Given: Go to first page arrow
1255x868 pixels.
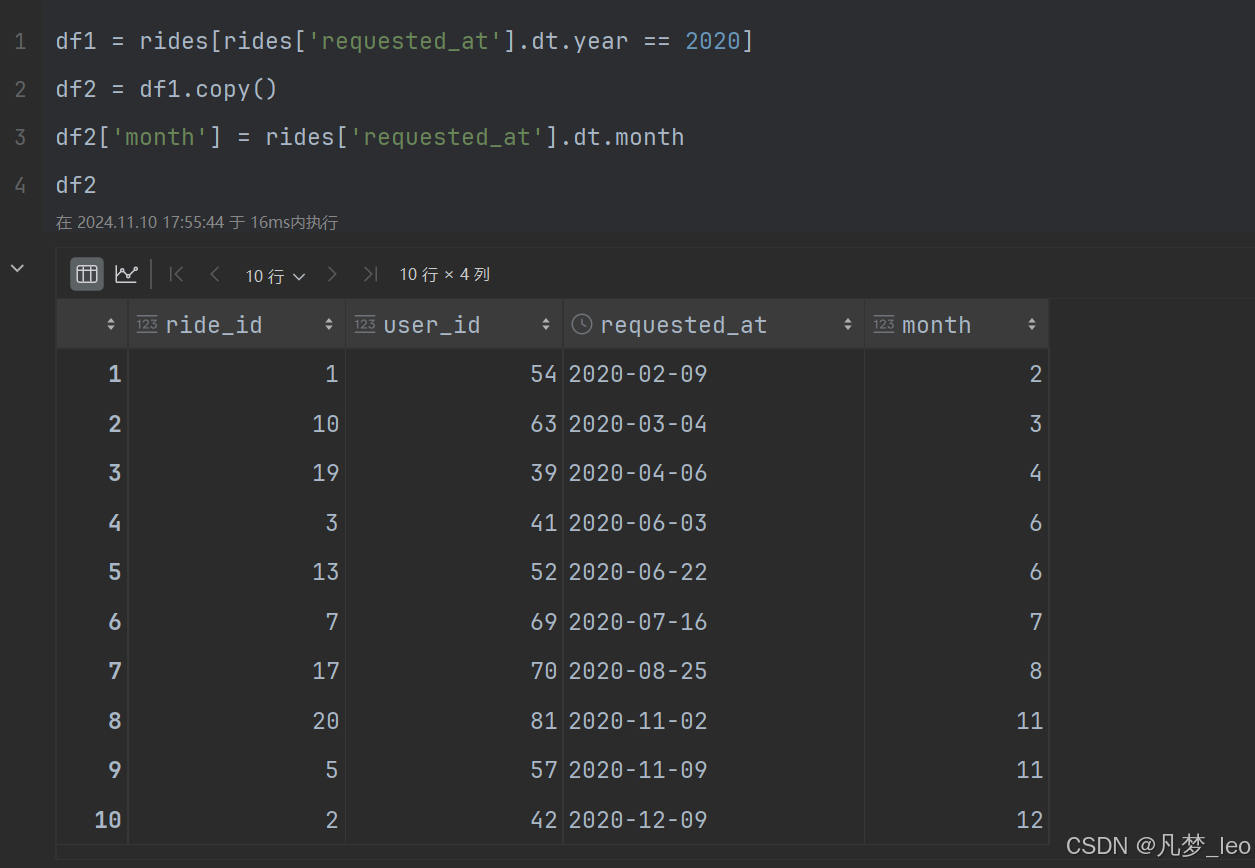Looking at the screenshot, I should [x=176, y=274].
